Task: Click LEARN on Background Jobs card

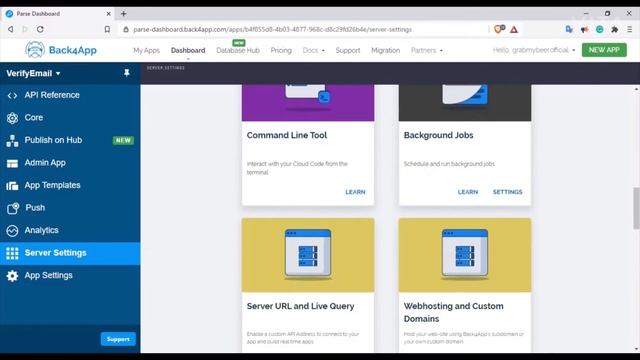Action: point(468,192)
